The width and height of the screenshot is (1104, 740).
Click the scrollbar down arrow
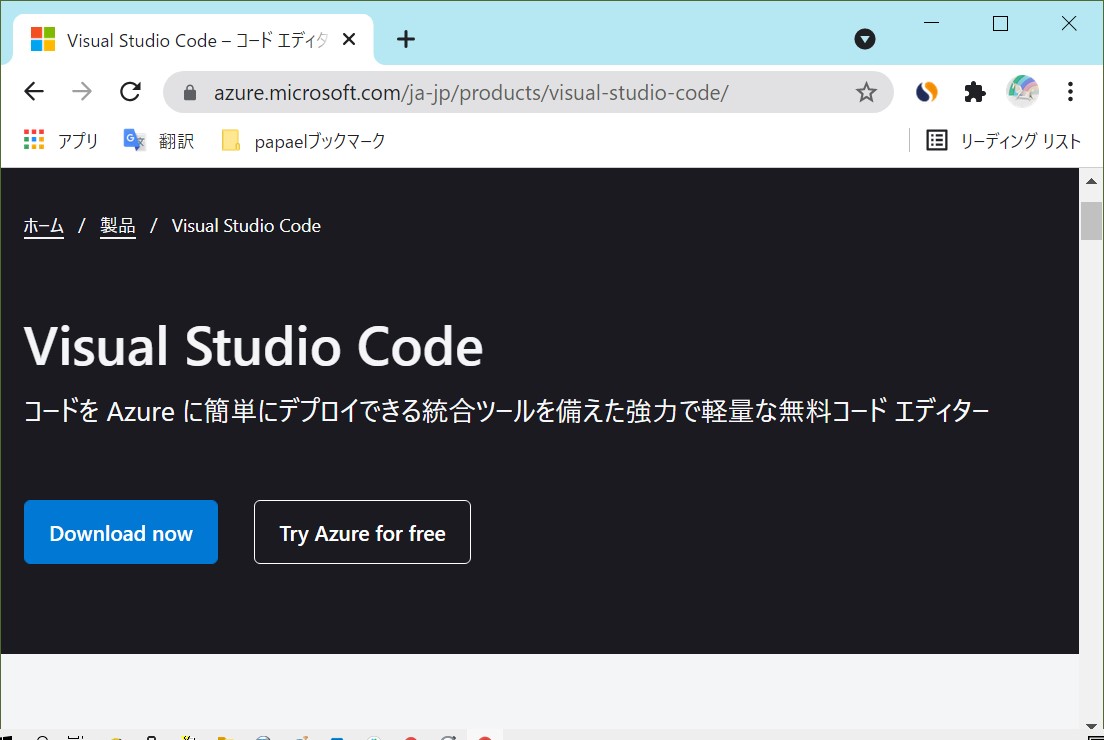click(1091, 725)
